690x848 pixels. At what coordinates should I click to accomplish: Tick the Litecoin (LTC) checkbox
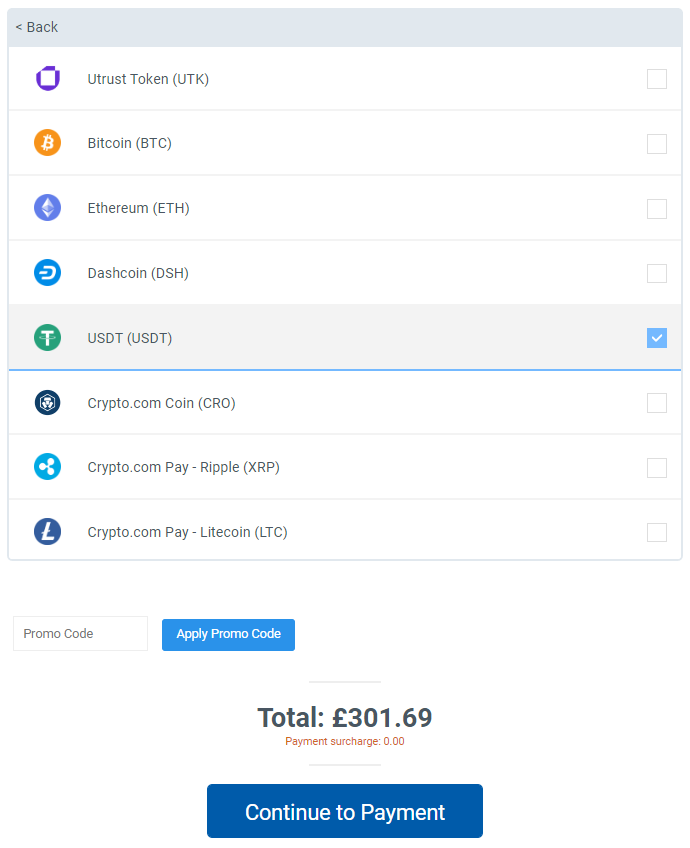[656, 532]
